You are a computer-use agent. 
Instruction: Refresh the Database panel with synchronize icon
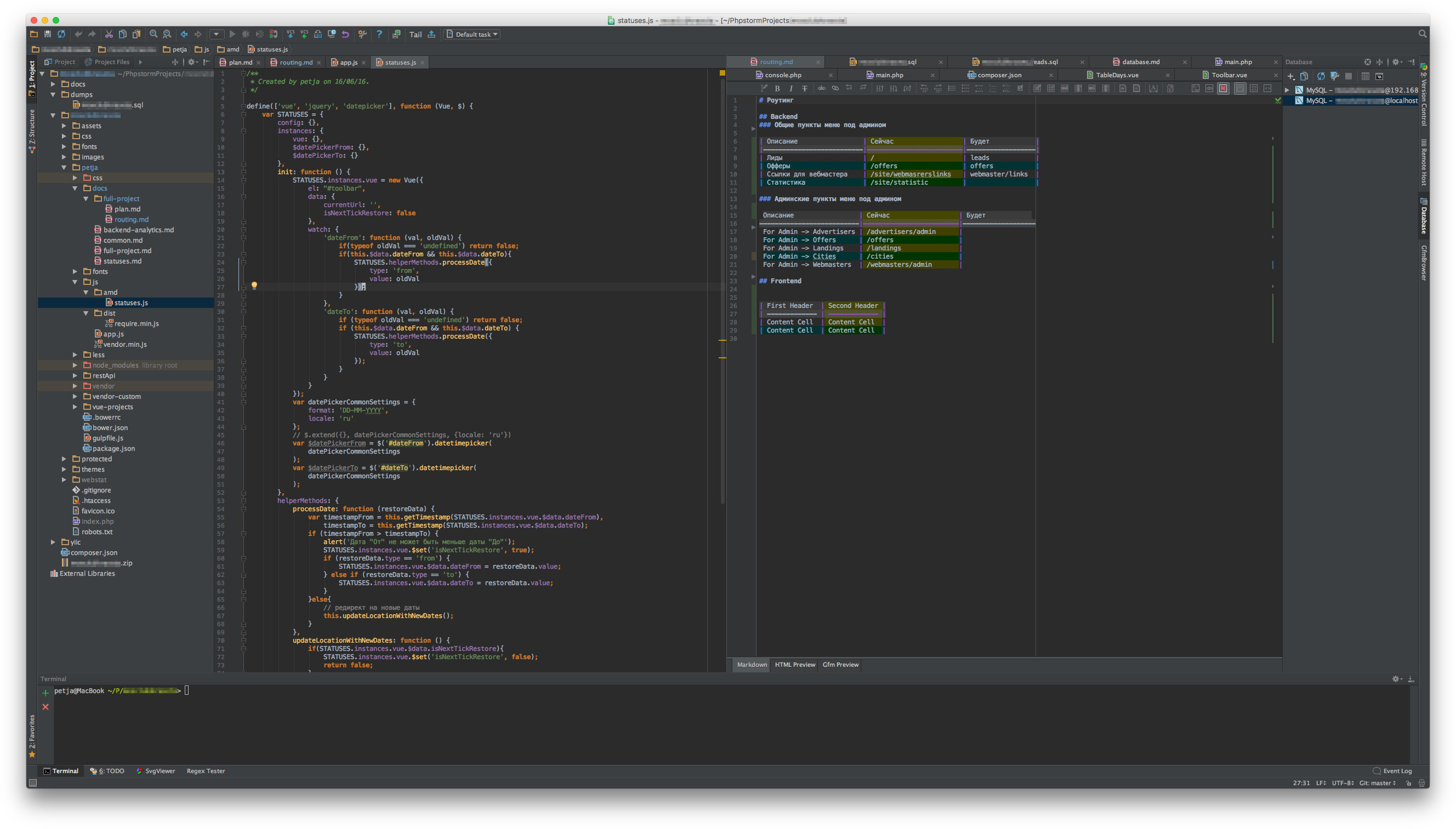(x=1321, y=76)
